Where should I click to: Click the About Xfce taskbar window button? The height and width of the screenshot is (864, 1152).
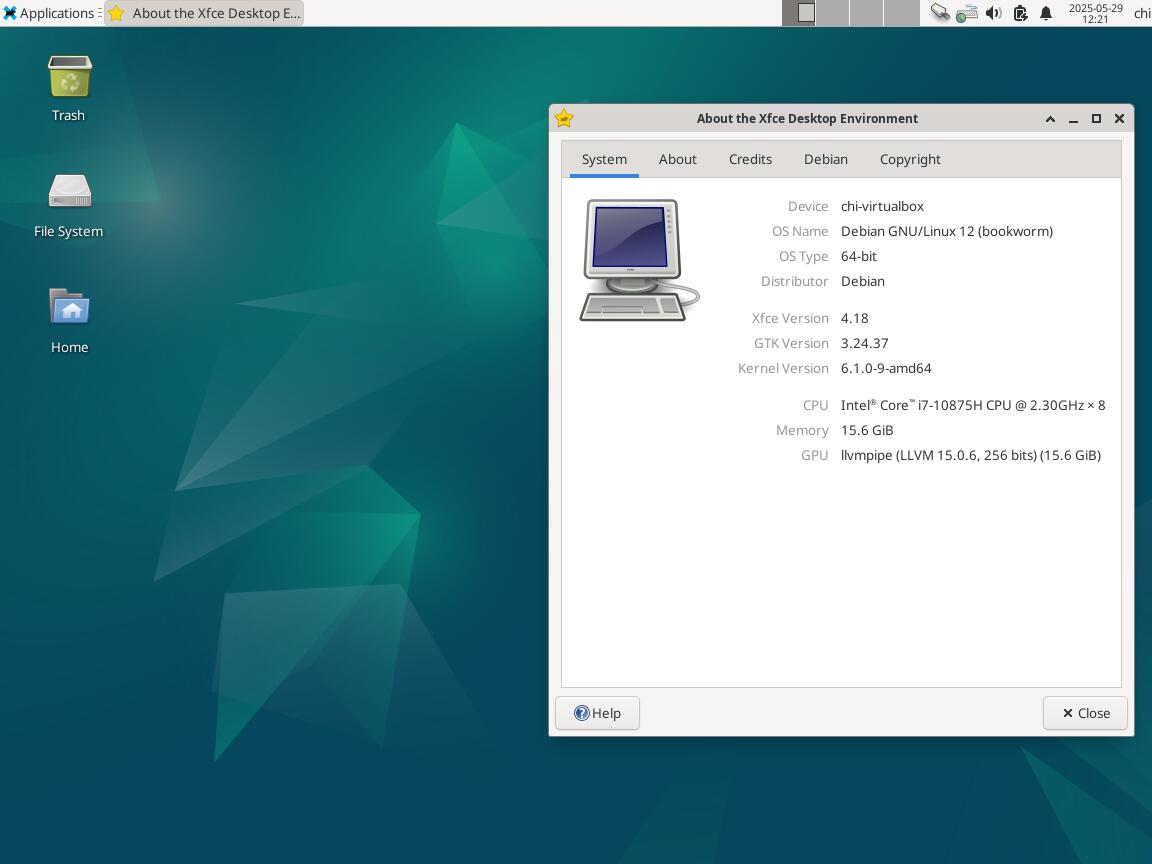pos(204,13)
